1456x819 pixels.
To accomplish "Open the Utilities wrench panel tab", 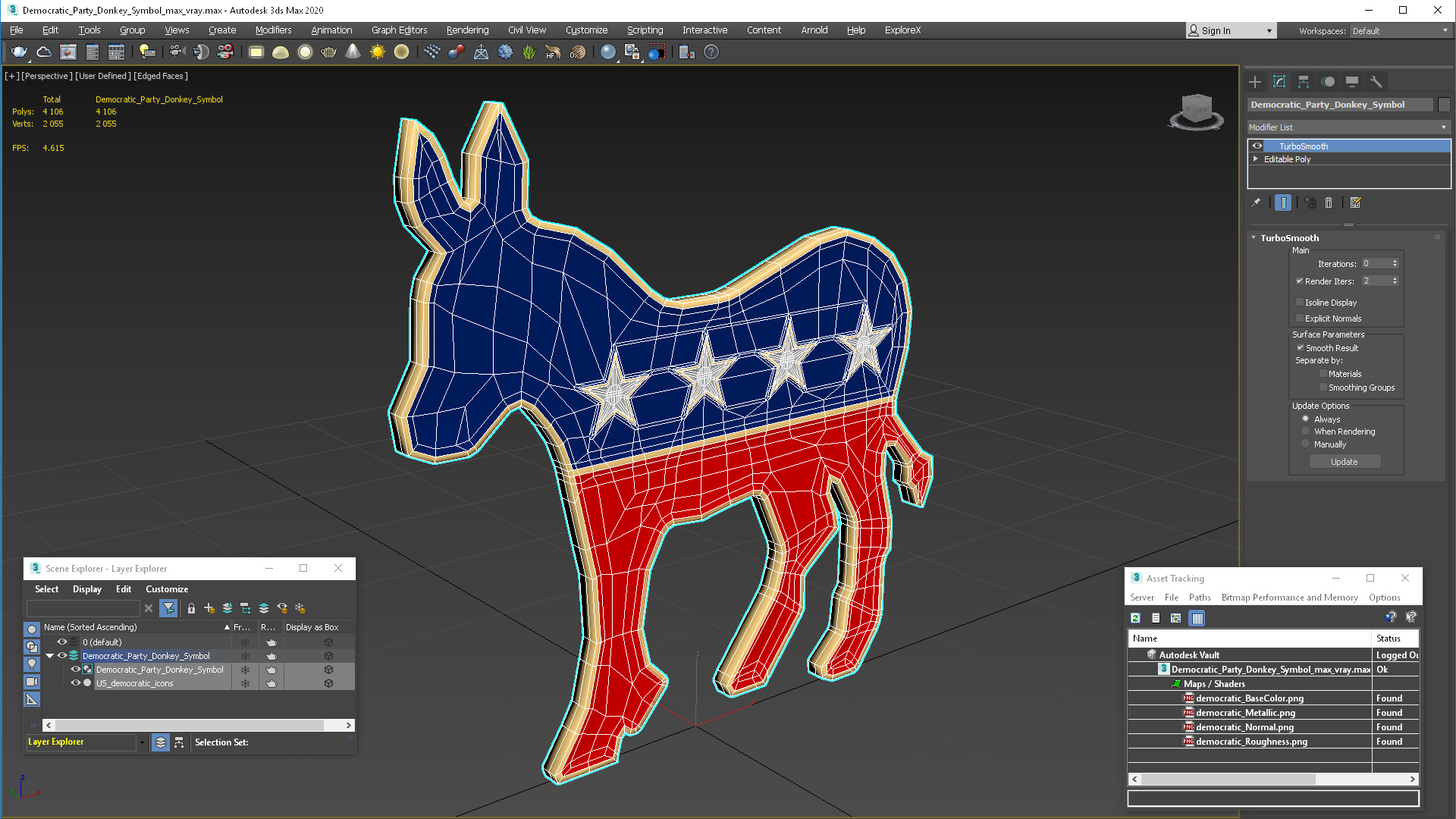I will point(1376,82).
